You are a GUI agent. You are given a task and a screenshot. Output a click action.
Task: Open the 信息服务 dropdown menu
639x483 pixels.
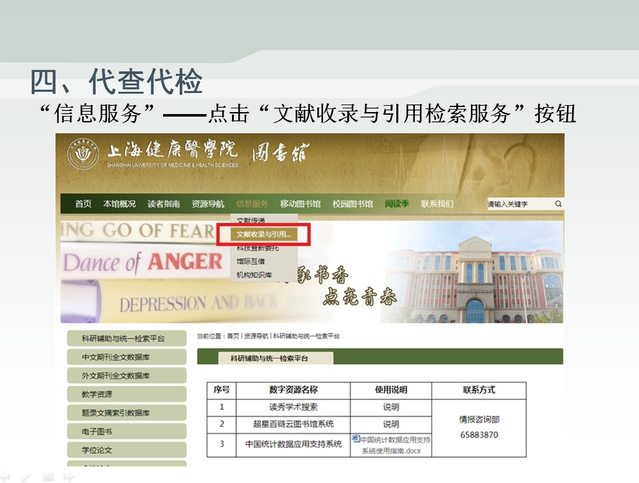(252, 203)
